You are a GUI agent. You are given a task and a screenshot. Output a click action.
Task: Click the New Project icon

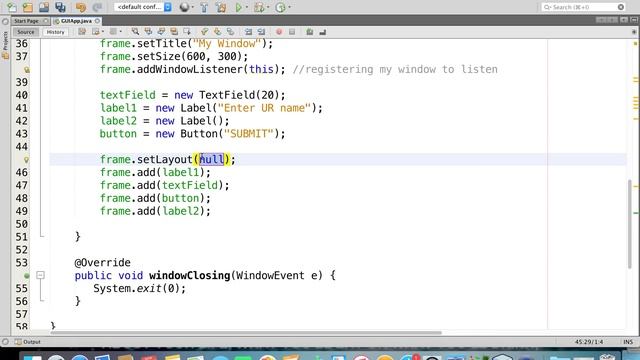pyautogui.click(x=28, y=7)
